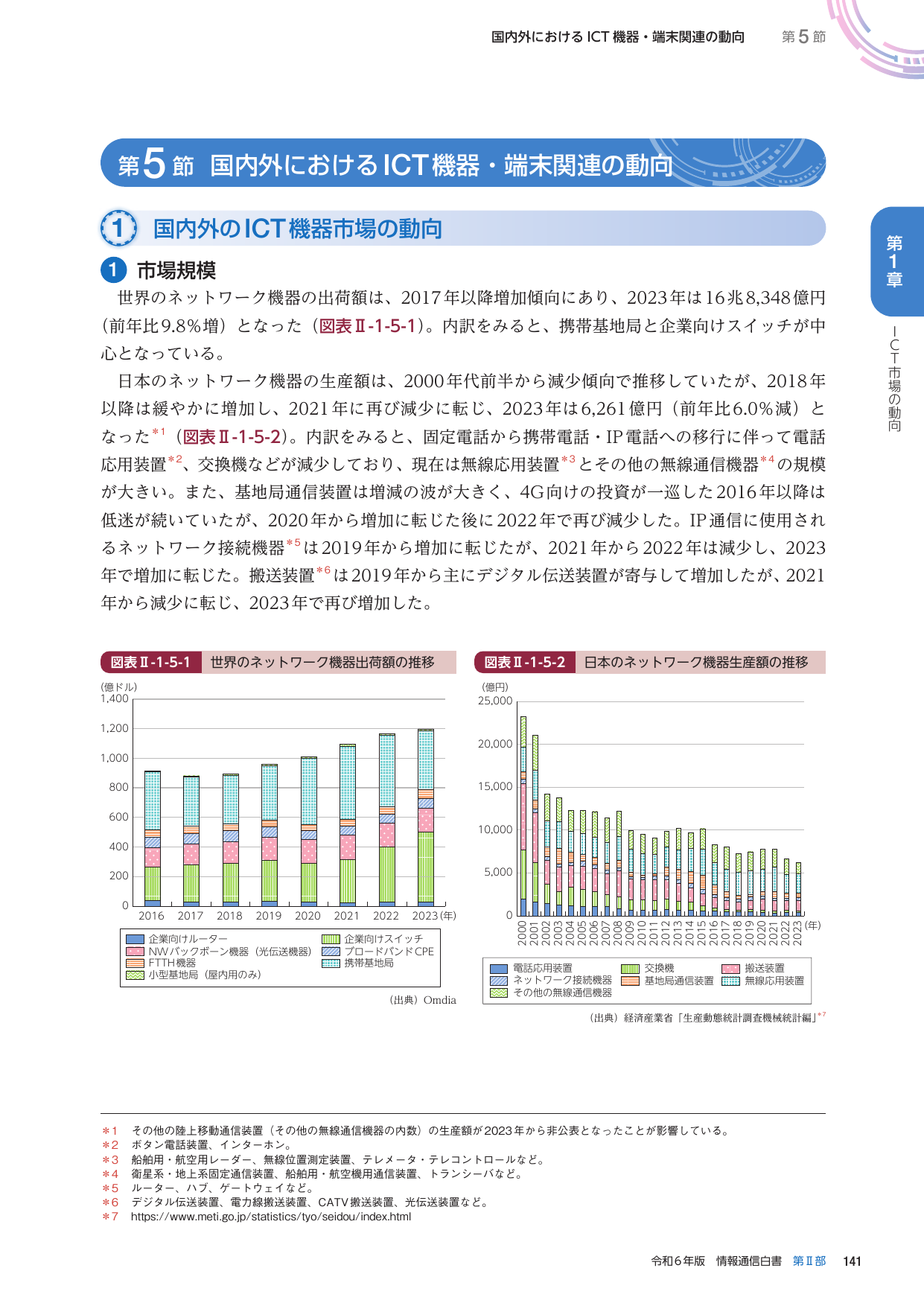Open the 図表Ⅱ-1-5-2 reference in the body paragraph
Viewport: 924px width, 1306px height.
232,437
